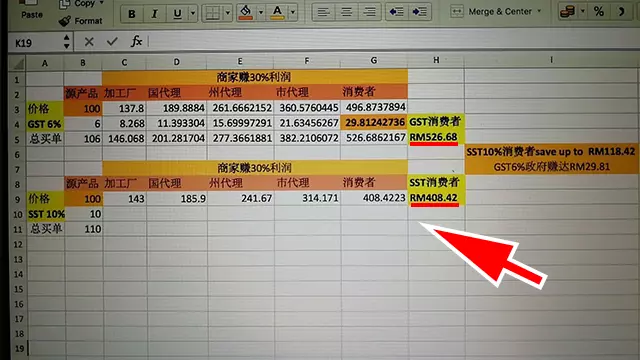This screenshot has height=360, width=640.
Task: Select row 19 header
Action: click(x=20, y=349)
